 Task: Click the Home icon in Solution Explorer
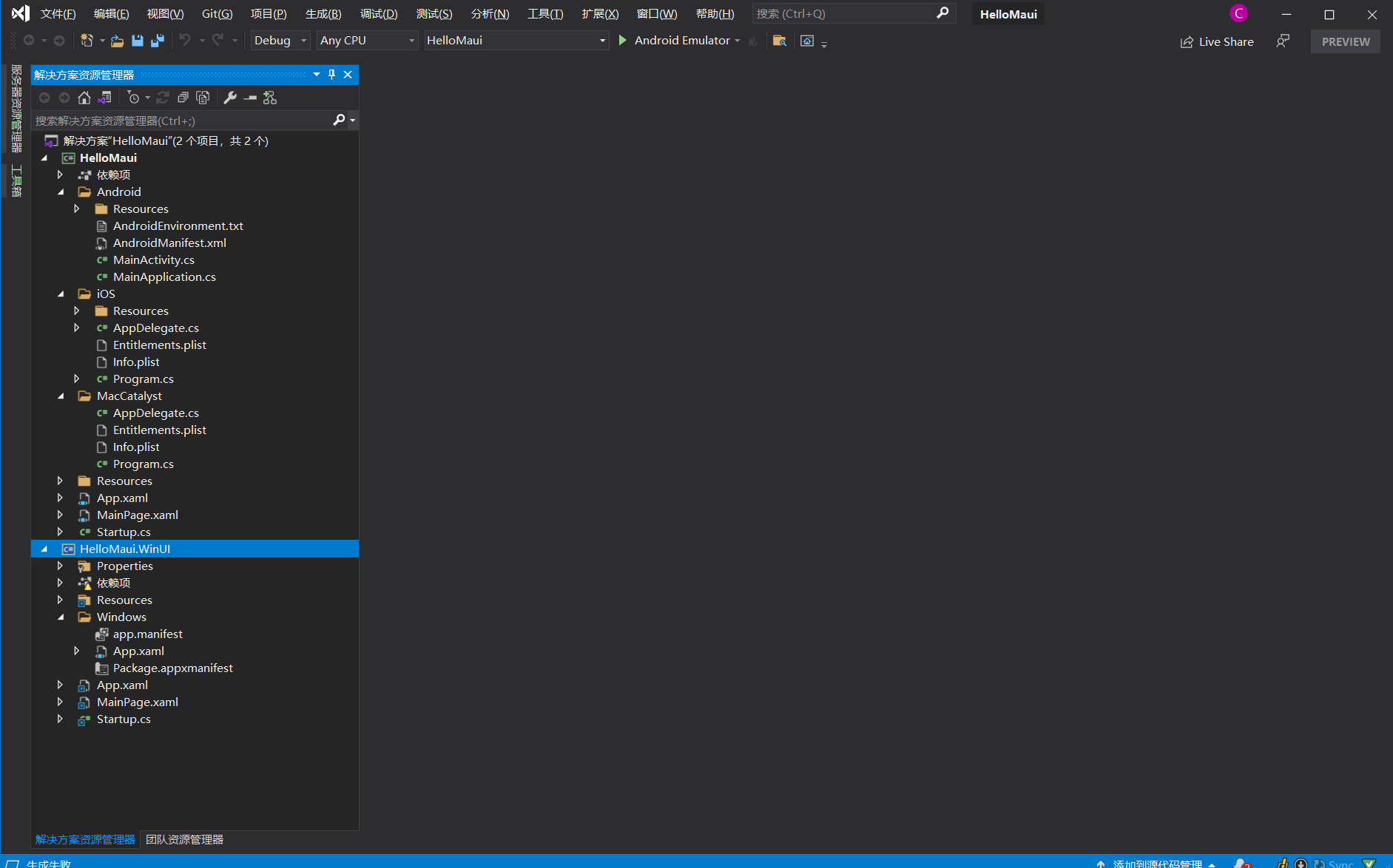coord(84,98)
